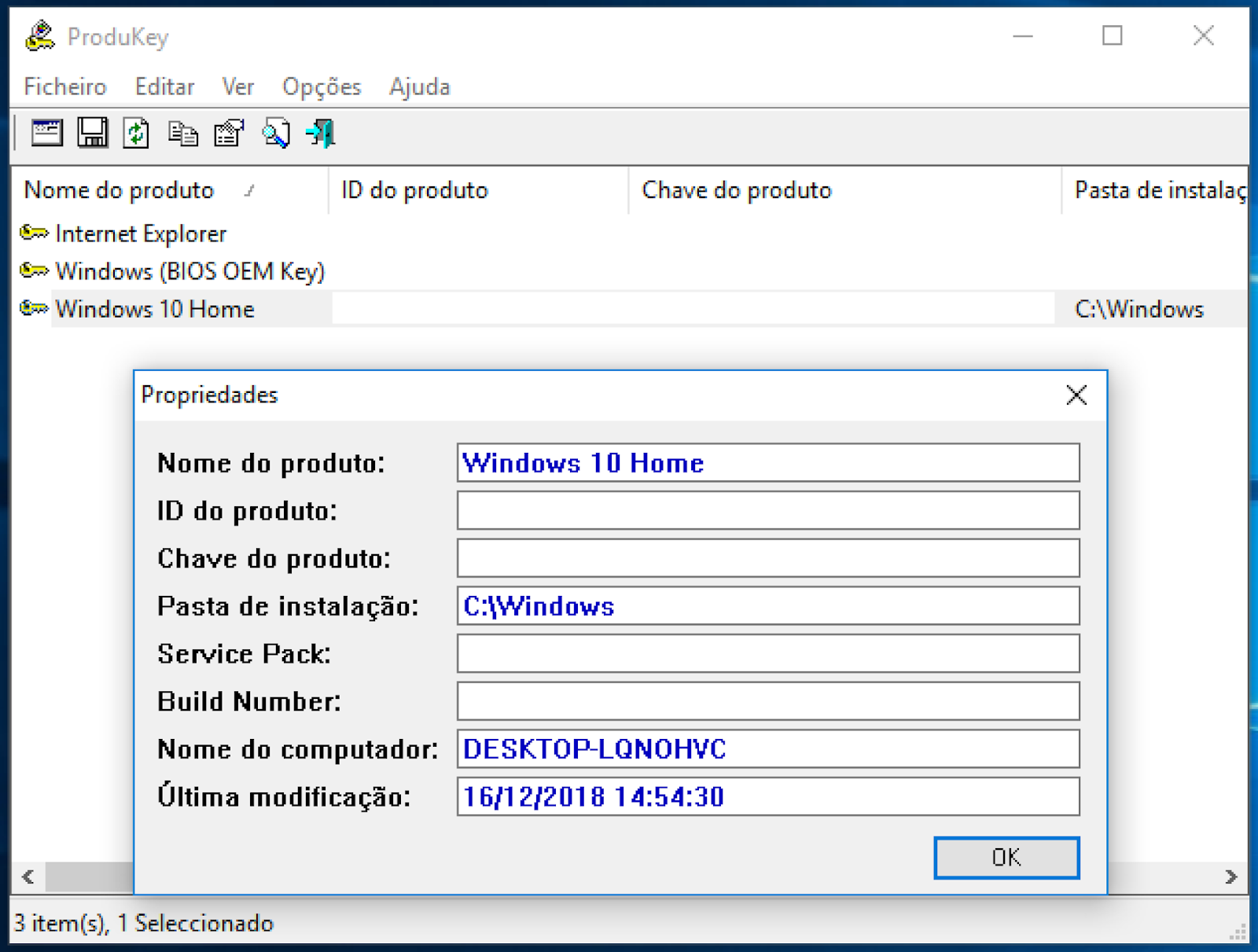Viewport: 1258px width, 952px height.
Task: Close the Propriedades dialog
Action: (x=1076, y=395)
